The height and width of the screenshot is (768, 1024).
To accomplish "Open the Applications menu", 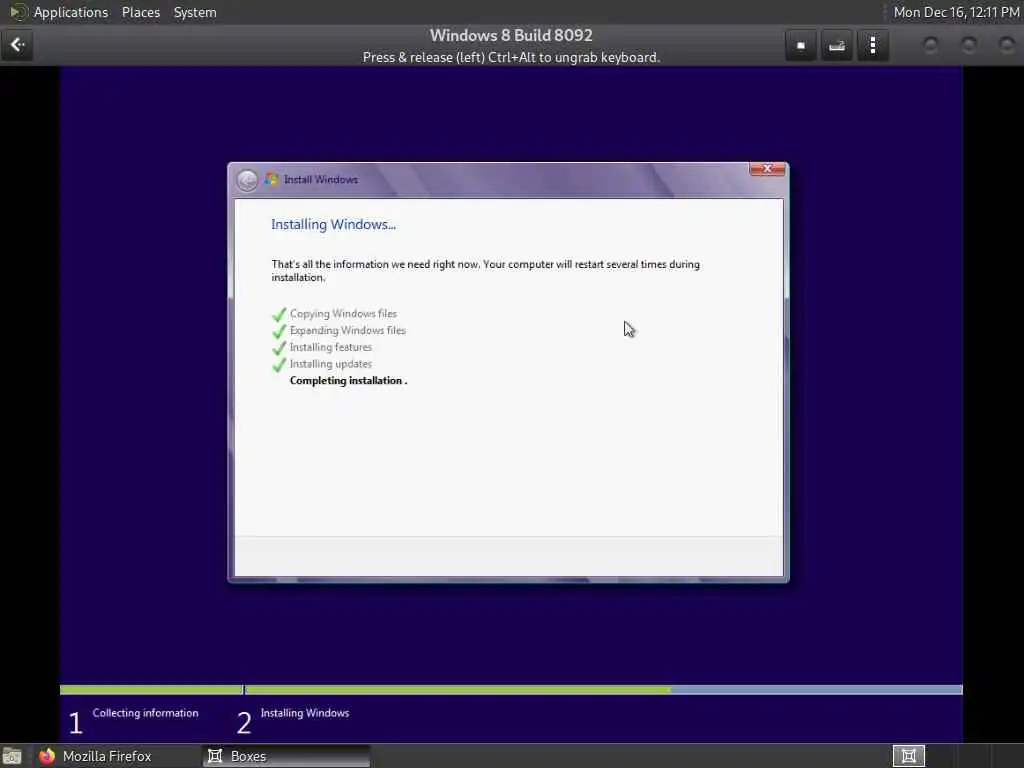I will click(71, 12).
